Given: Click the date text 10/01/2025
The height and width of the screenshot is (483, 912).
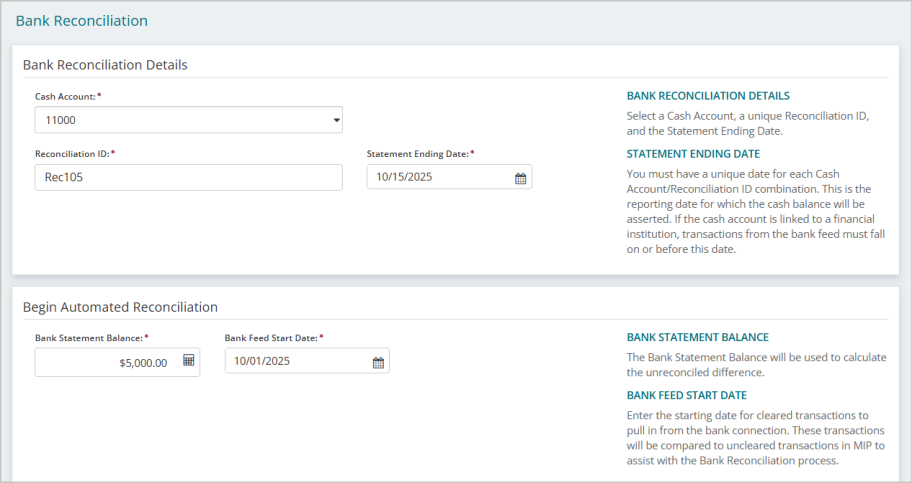Looking at the screenshot, I should (x=263, y=362).
